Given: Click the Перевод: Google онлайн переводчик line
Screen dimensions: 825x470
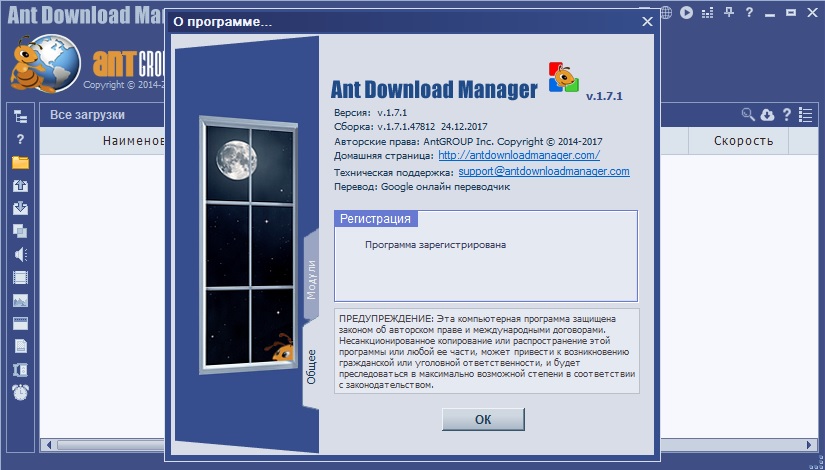Looking at the screenshot, I should (422, 187).
